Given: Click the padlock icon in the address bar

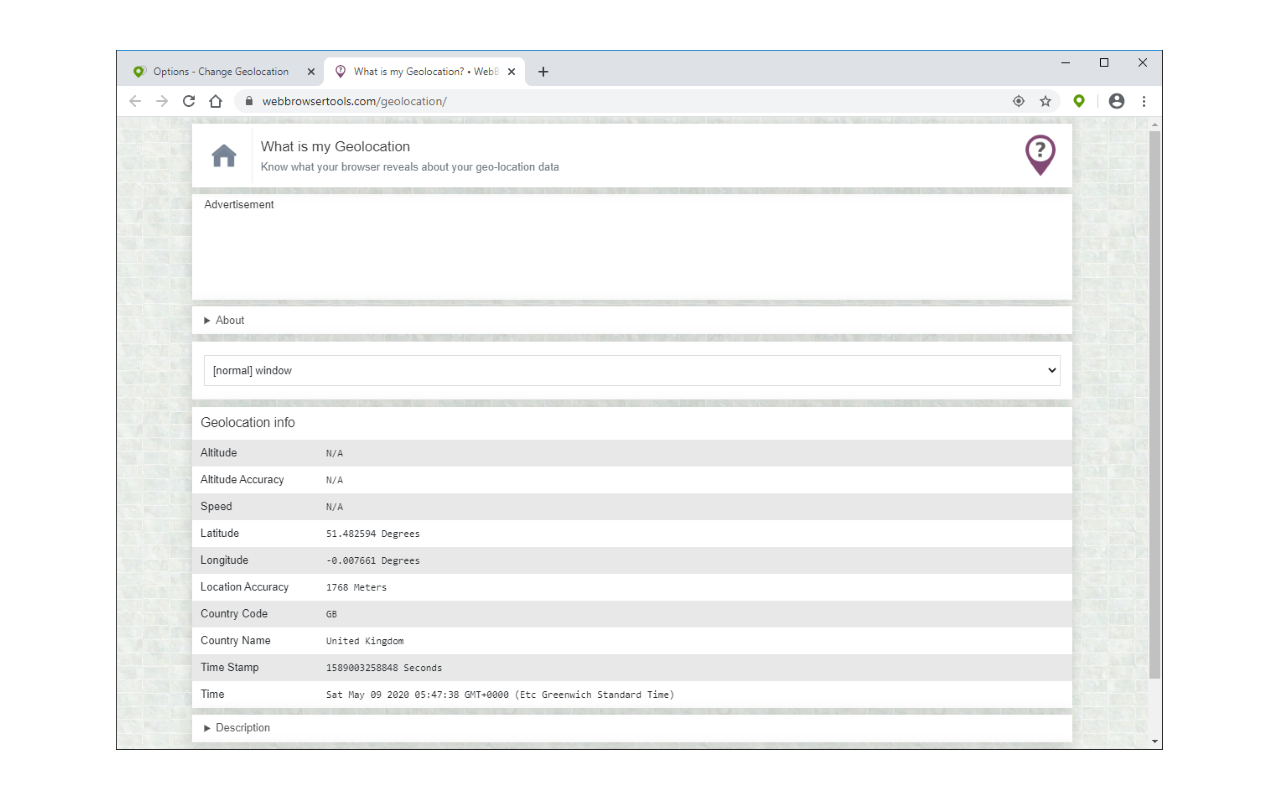Looking at the screenshot, I should coord(248,101).
